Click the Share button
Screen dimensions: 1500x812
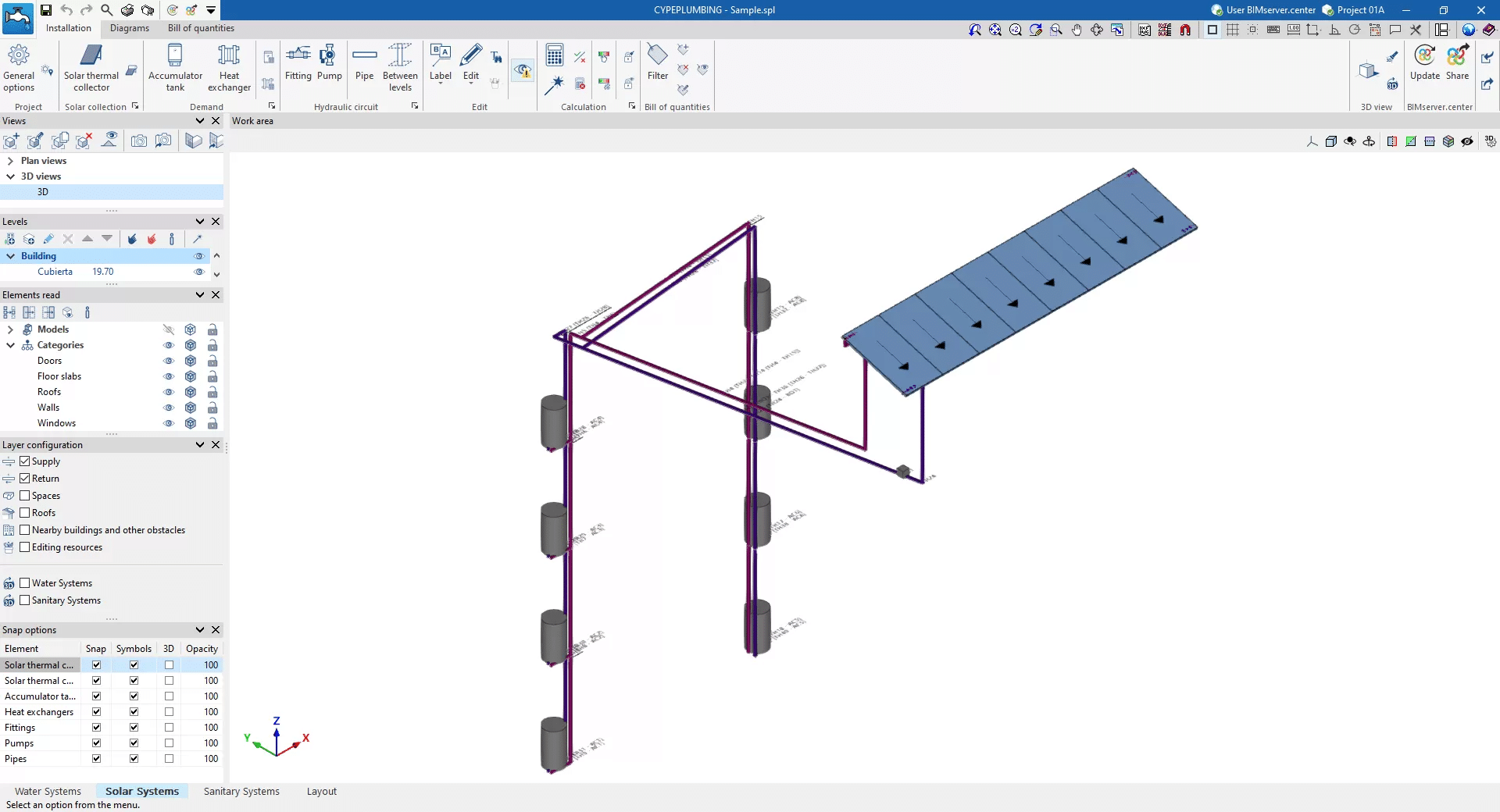1457,62
